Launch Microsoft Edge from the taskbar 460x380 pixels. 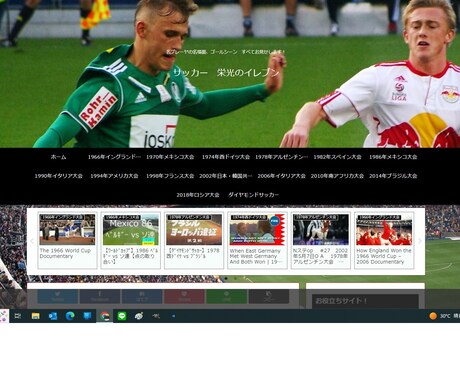70,316
